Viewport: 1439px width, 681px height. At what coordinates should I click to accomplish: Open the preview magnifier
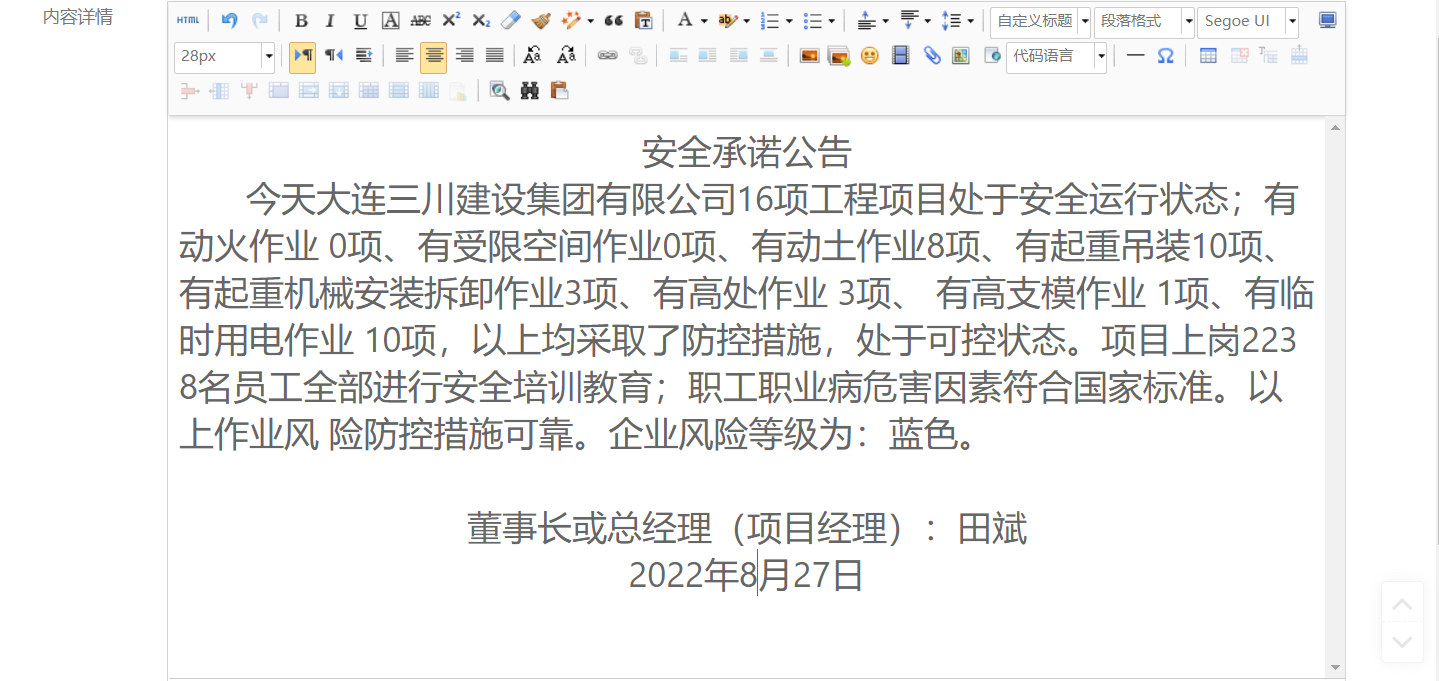[500, 91]
